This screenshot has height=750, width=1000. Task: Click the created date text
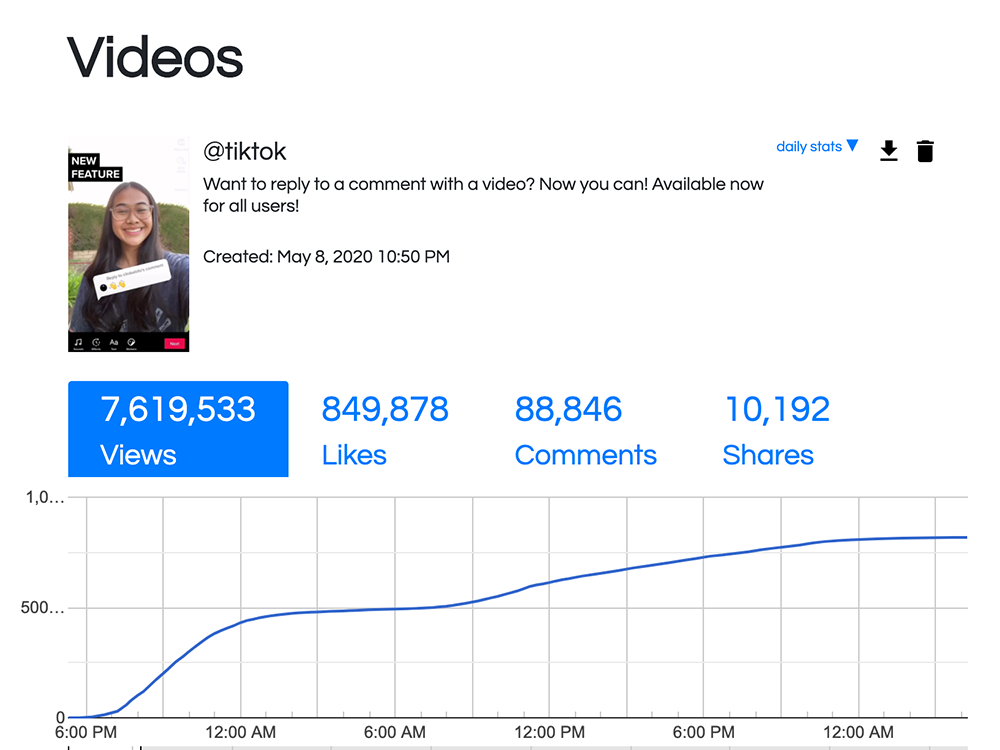326,256
